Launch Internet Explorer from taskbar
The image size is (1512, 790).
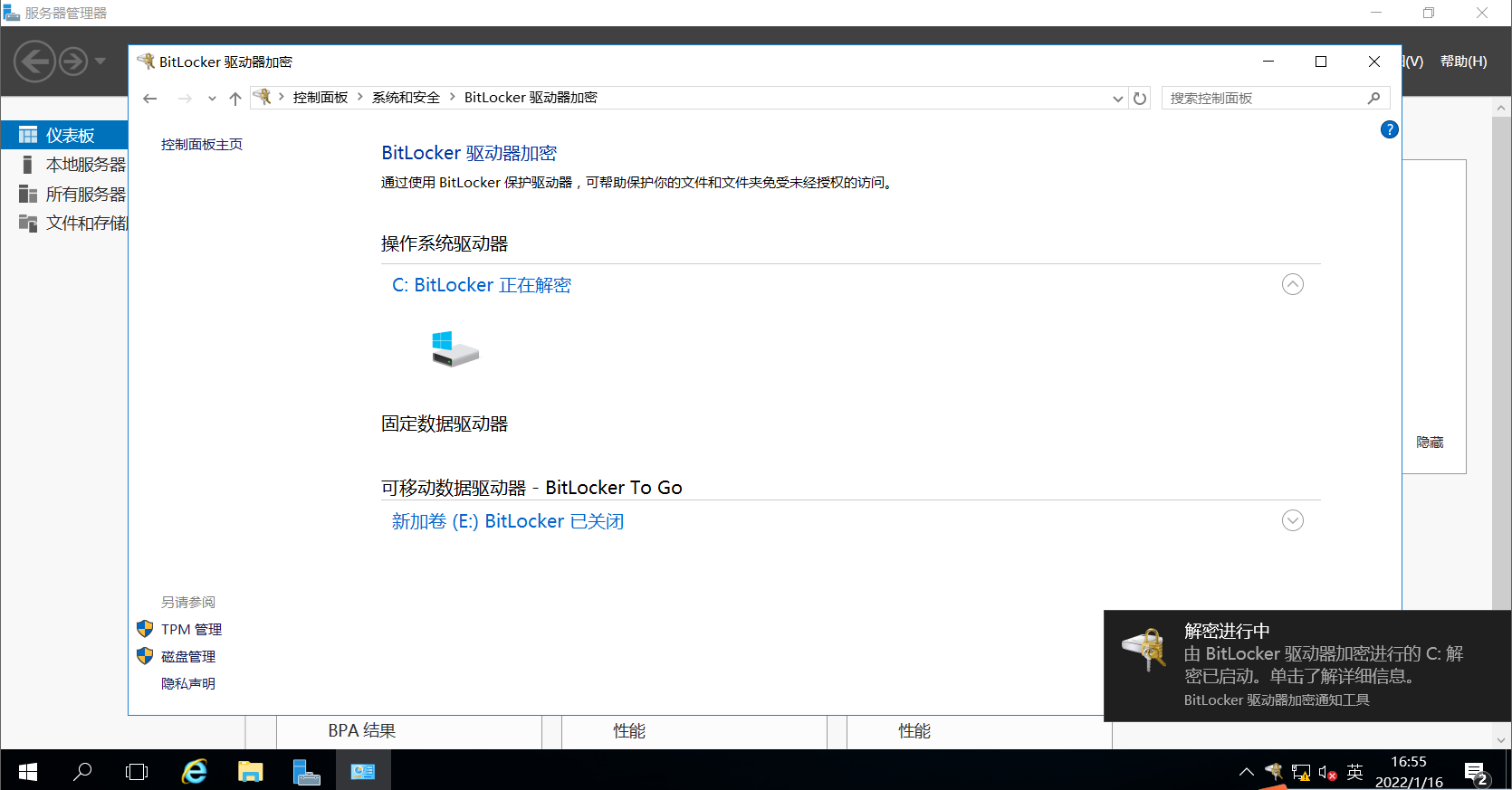point(195,772)
